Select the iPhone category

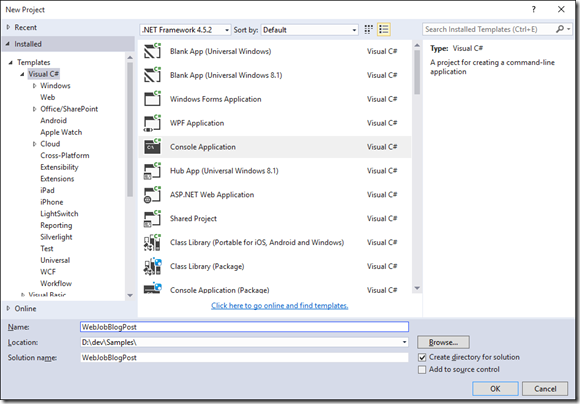pyautogui.click(x=52, y=202)
